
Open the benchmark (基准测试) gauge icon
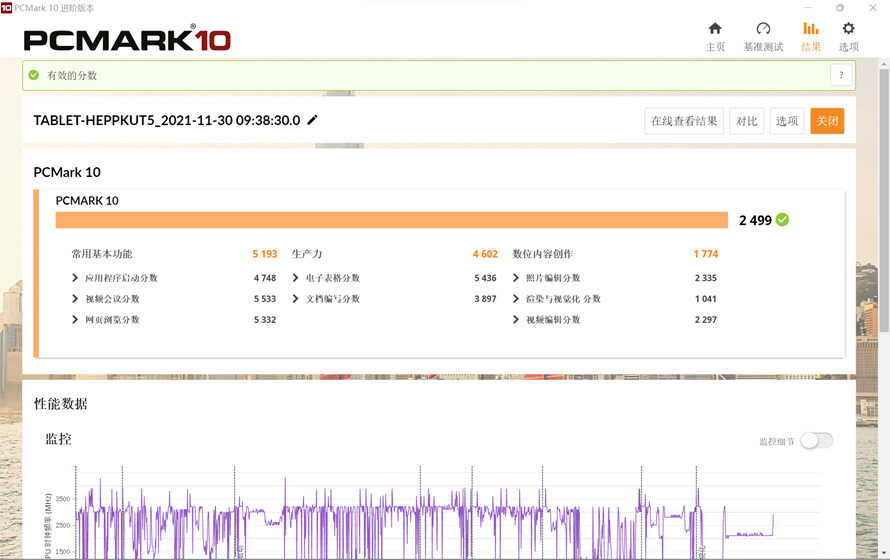tap(763, 28)
